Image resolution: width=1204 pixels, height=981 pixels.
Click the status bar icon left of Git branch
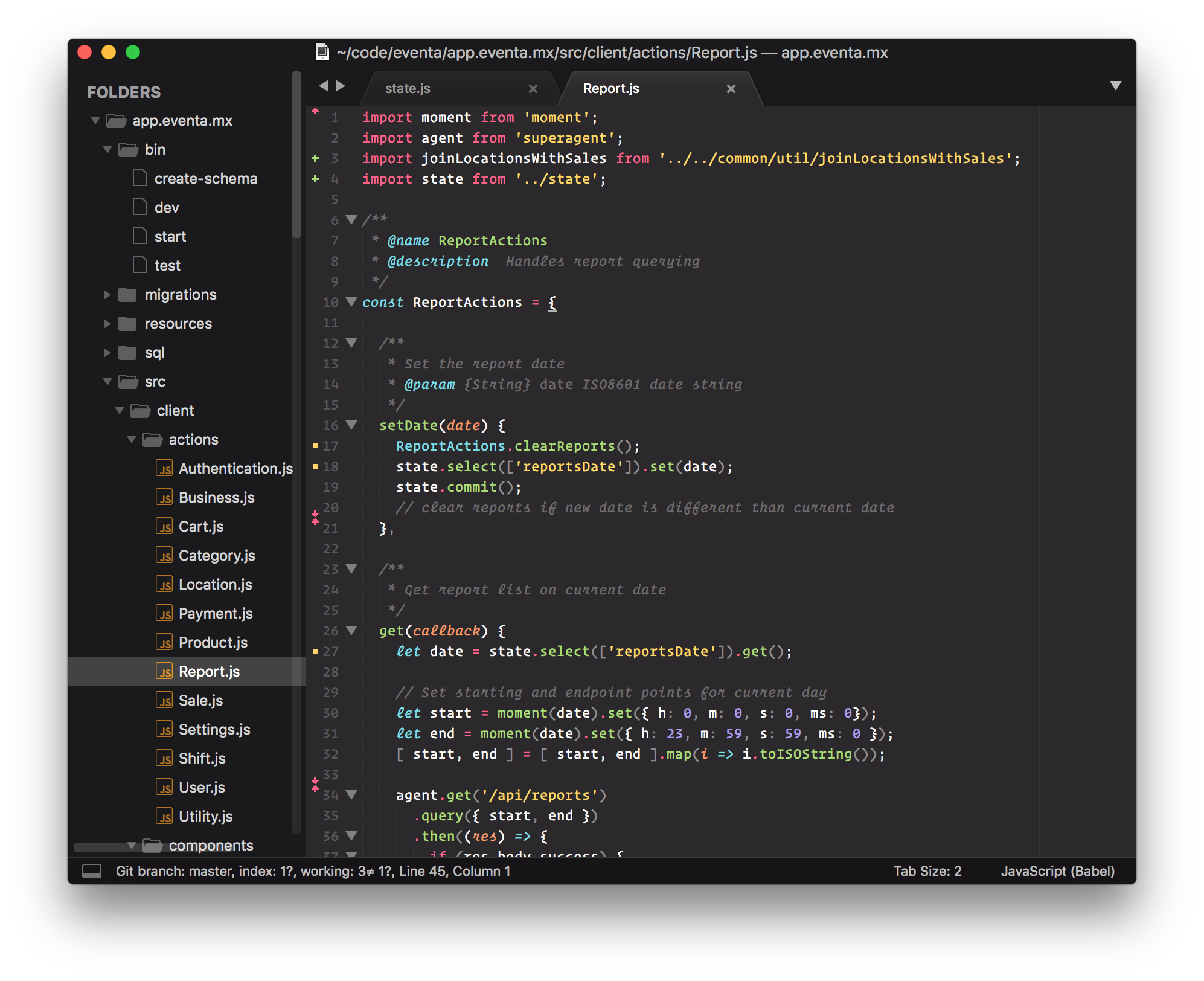pos(92,870)
